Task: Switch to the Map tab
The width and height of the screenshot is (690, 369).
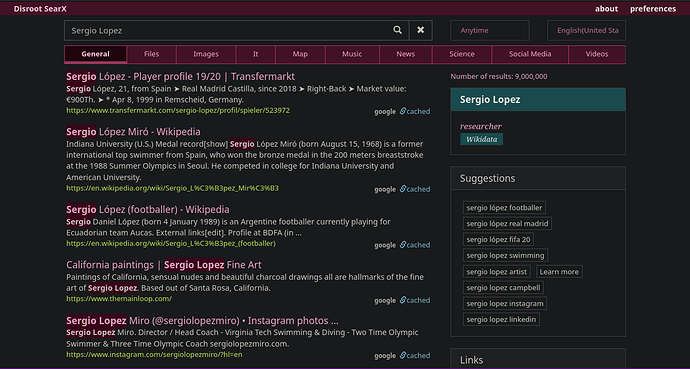Action: click(x=300, y=54)
